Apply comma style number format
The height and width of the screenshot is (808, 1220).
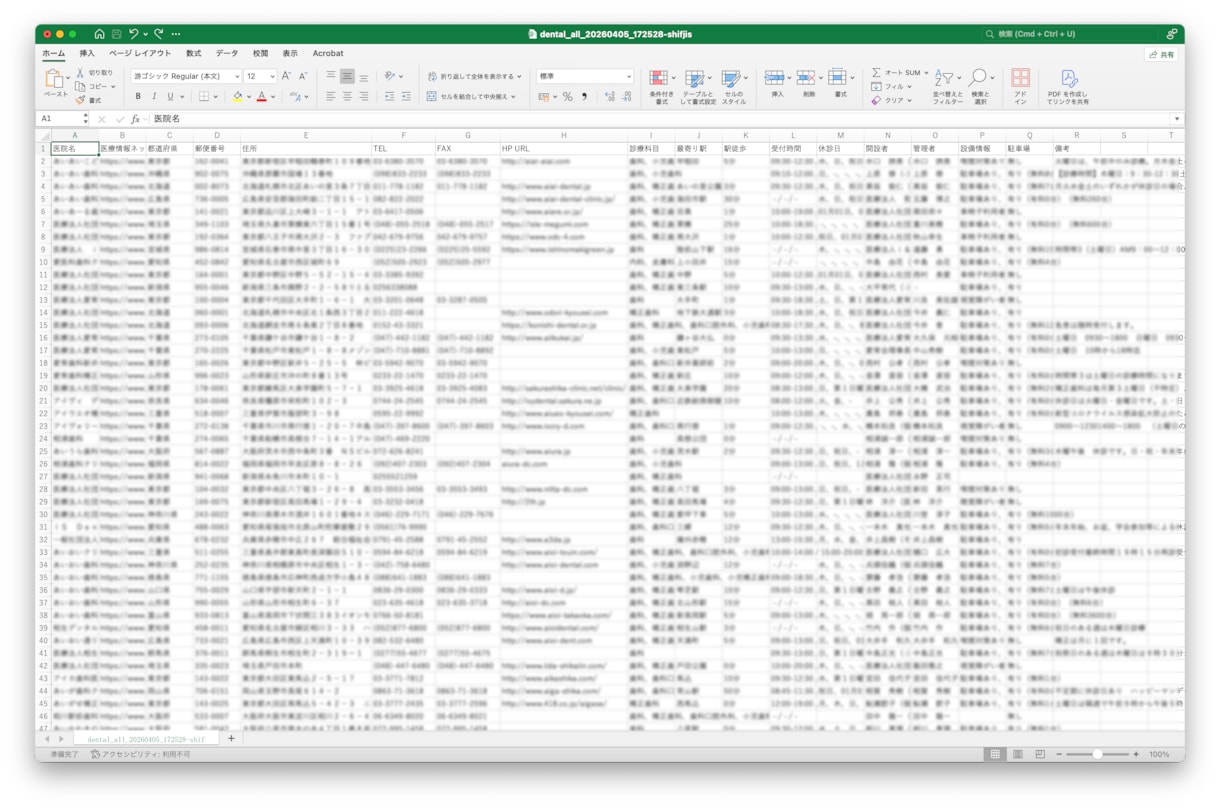(x=584, y=97)
